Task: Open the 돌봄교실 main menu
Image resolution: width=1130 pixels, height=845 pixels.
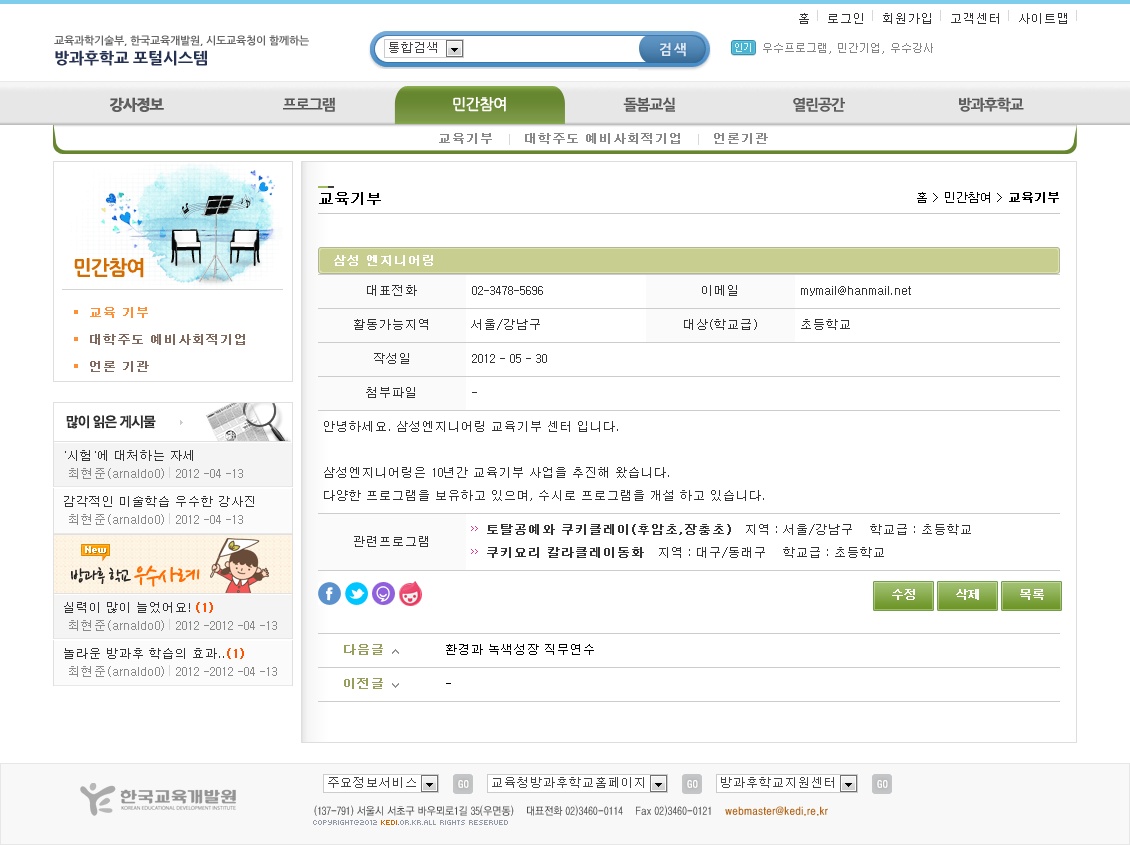Action: pos(649,104)
